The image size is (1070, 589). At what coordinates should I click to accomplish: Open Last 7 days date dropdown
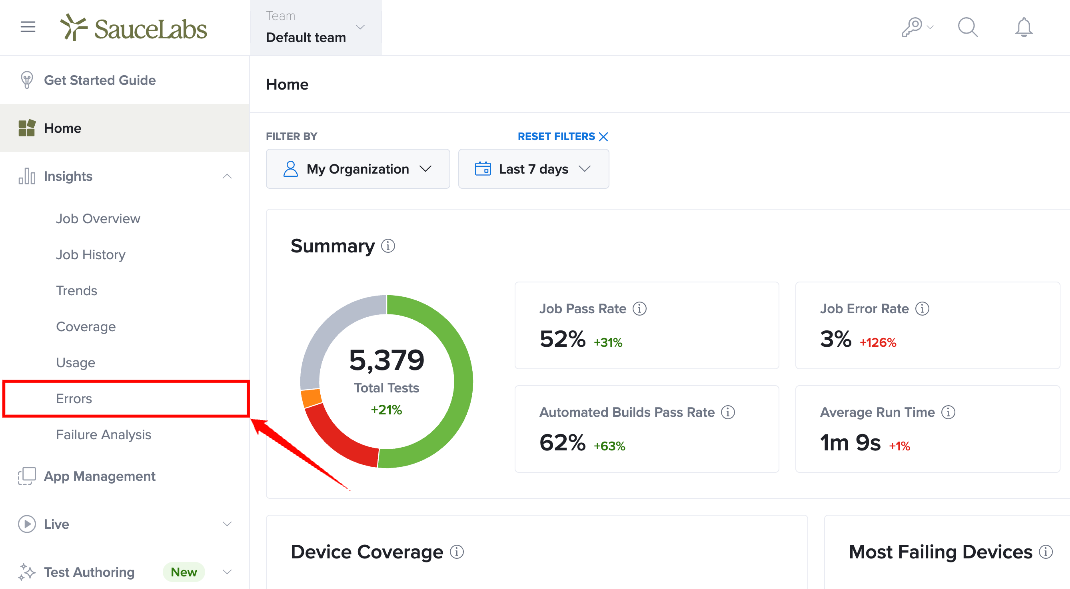(x=534, y=169)
